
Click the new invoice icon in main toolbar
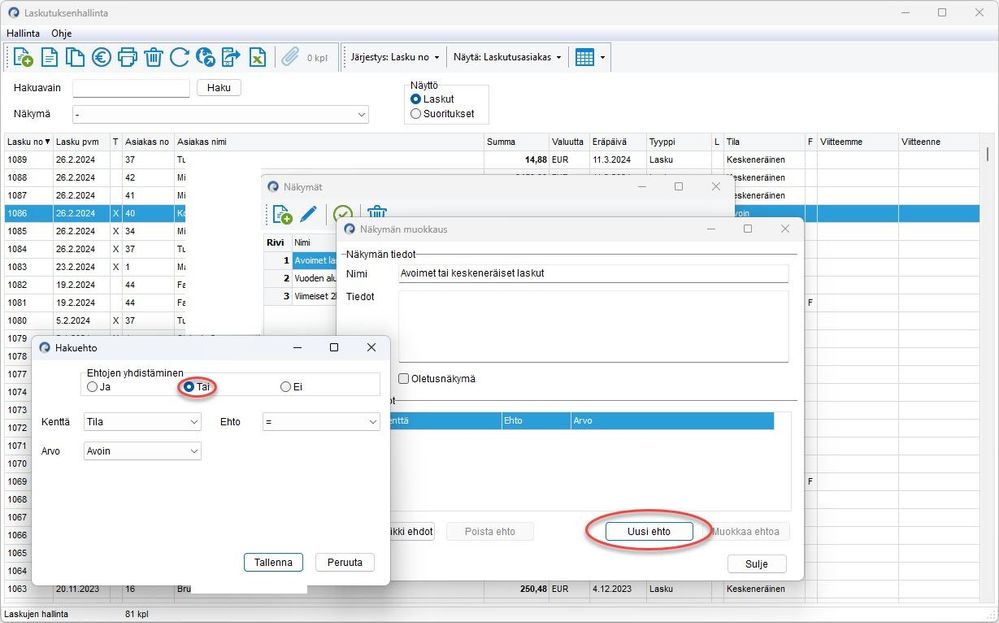click(23, 57)
